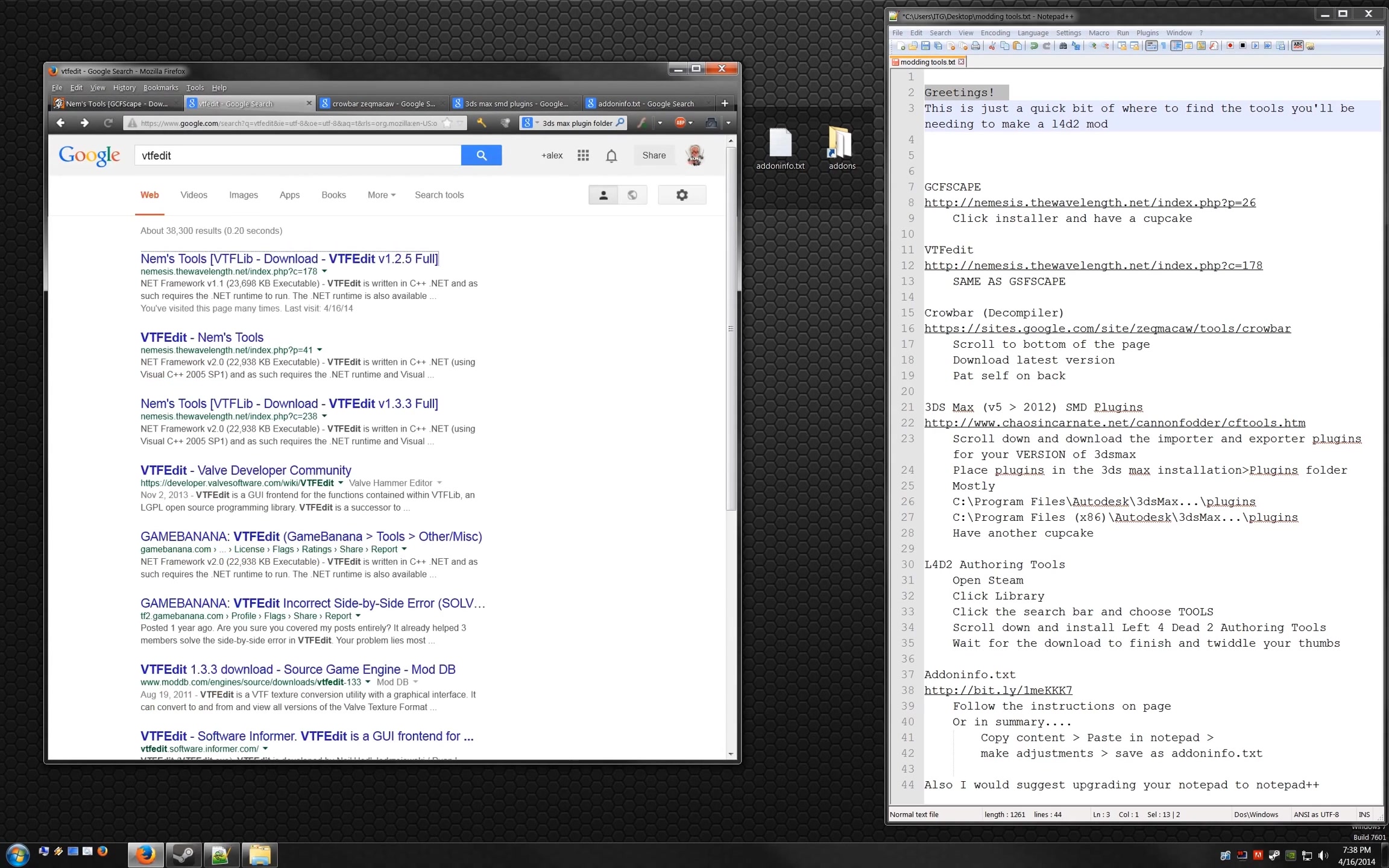The image size is (1389, 868).
Task: Start macro recording with the red dot
Action: (1230, 46)
